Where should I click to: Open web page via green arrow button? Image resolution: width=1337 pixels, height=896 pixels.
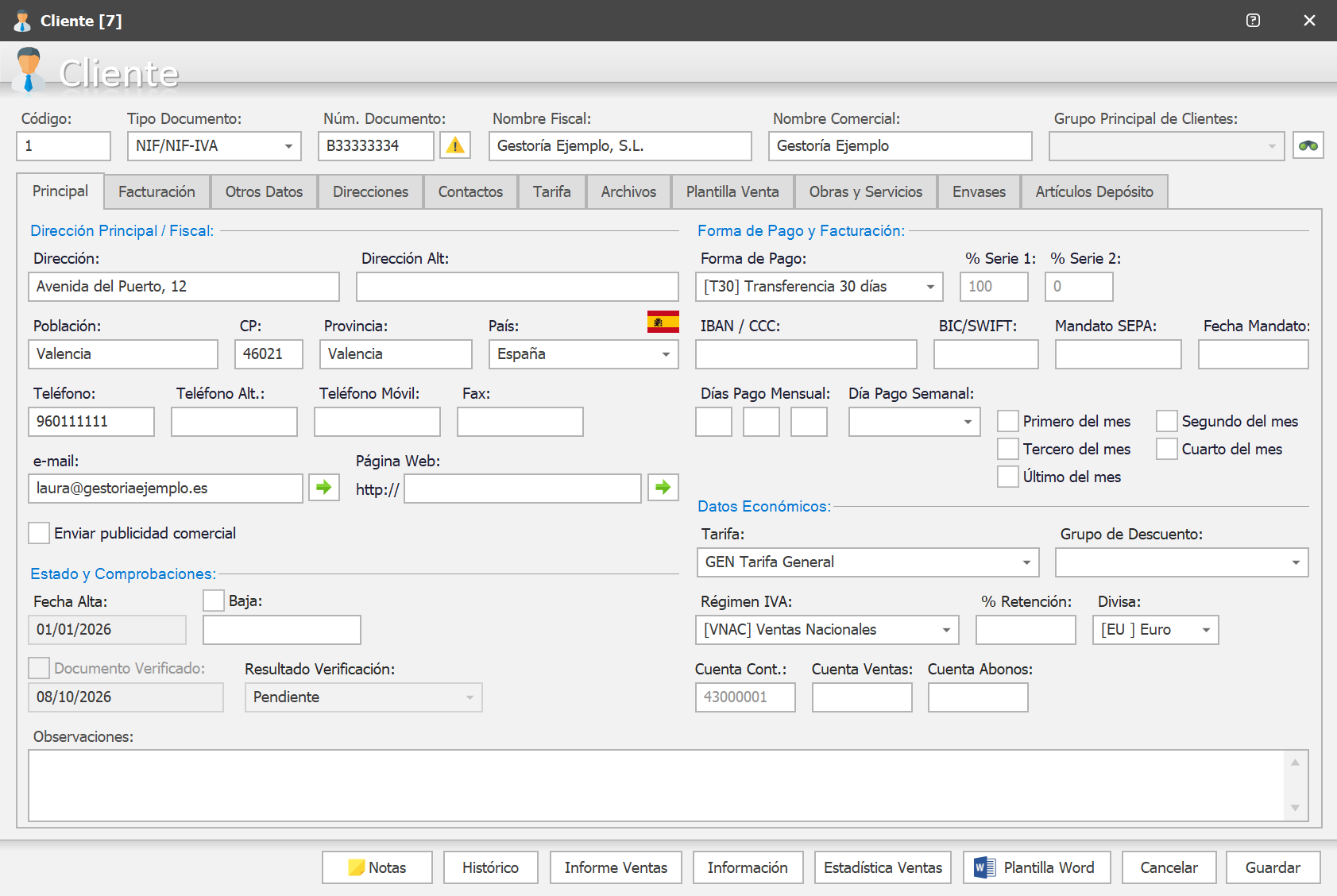click(x=663, y=487)
